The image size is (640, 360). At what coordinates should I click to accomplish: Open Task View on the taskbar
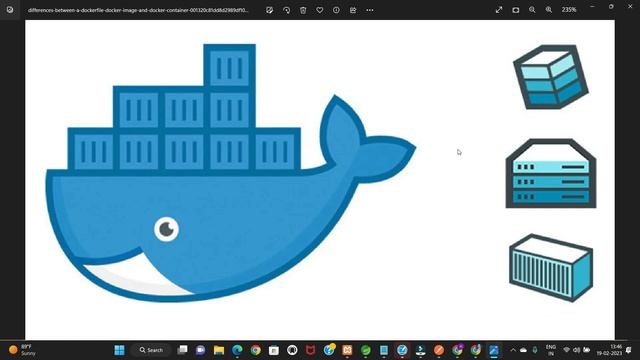pyautogui.click(x=182, y=350)
